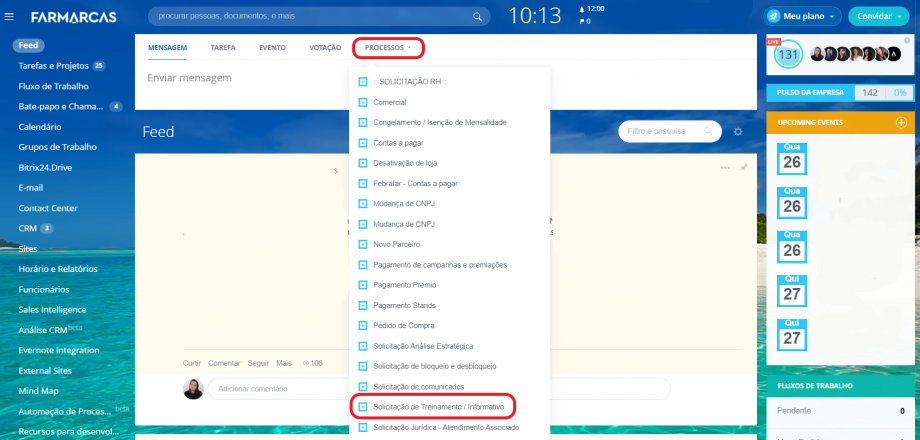This screenshot has width=920, height=440.
Task: Expand the Mais options under the post
Action: (284, 362)
